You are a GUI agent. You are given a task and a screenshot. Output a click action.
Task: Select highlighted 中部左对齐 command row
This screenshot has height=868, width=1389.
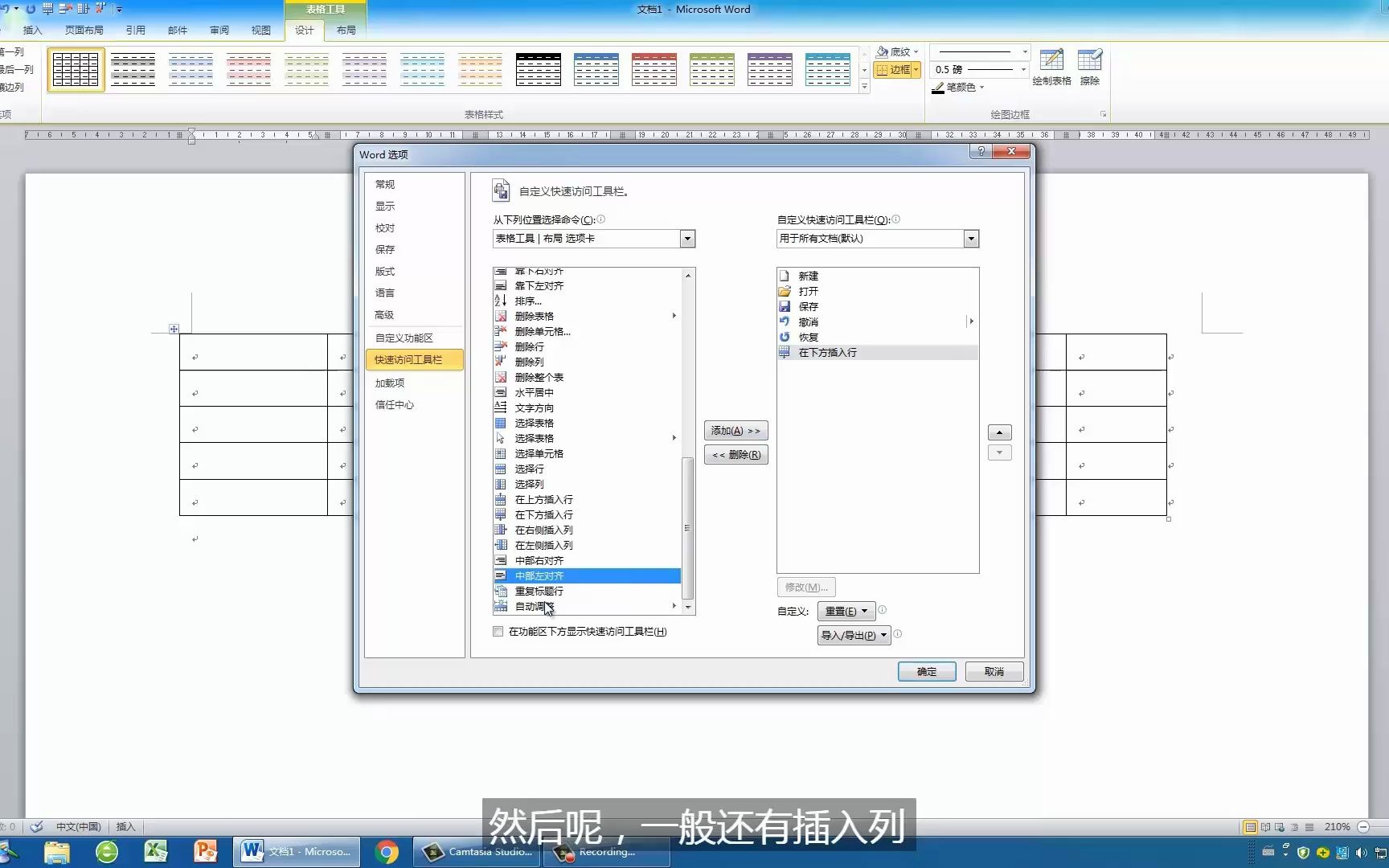[587, 575]
